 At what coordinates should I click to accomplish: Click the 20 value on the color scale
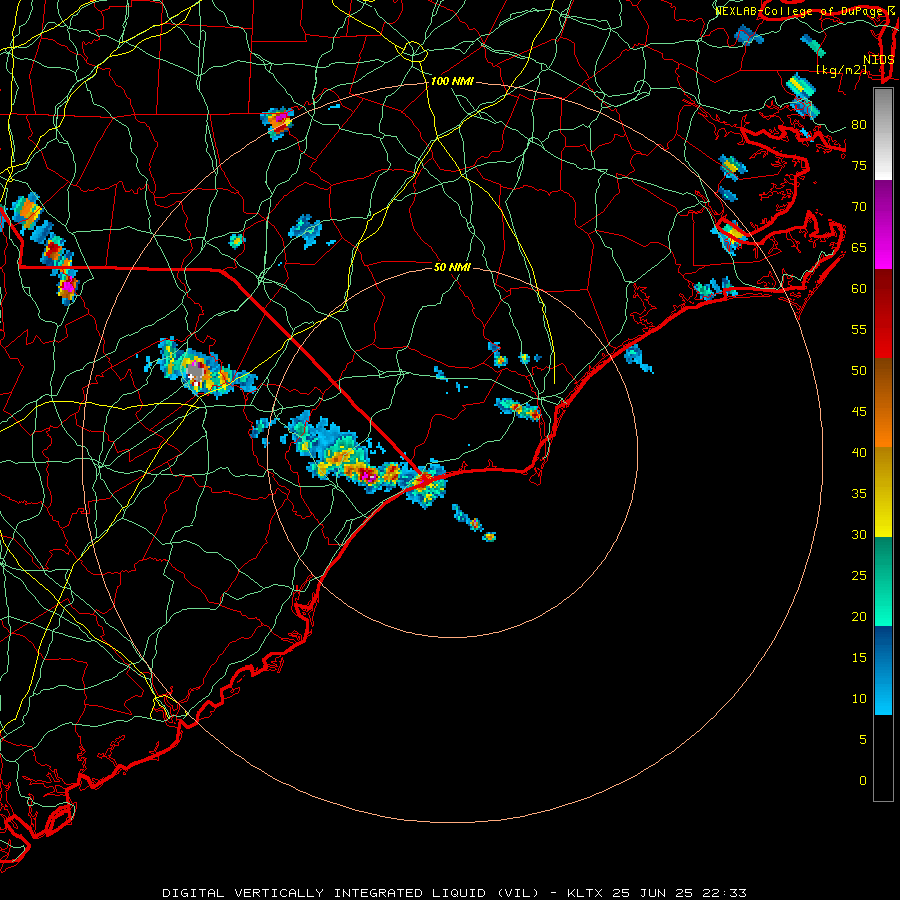(x=859, y=616)
